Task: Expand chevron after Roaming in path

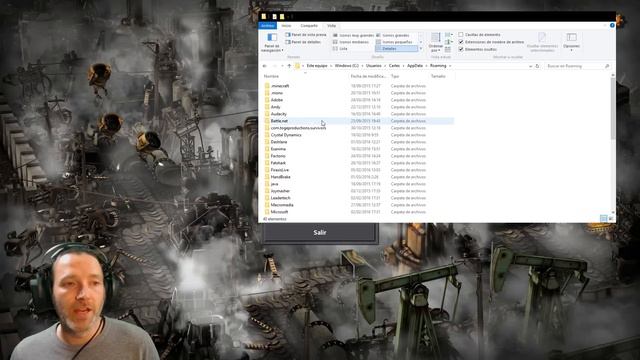Action: coord(450,66)
